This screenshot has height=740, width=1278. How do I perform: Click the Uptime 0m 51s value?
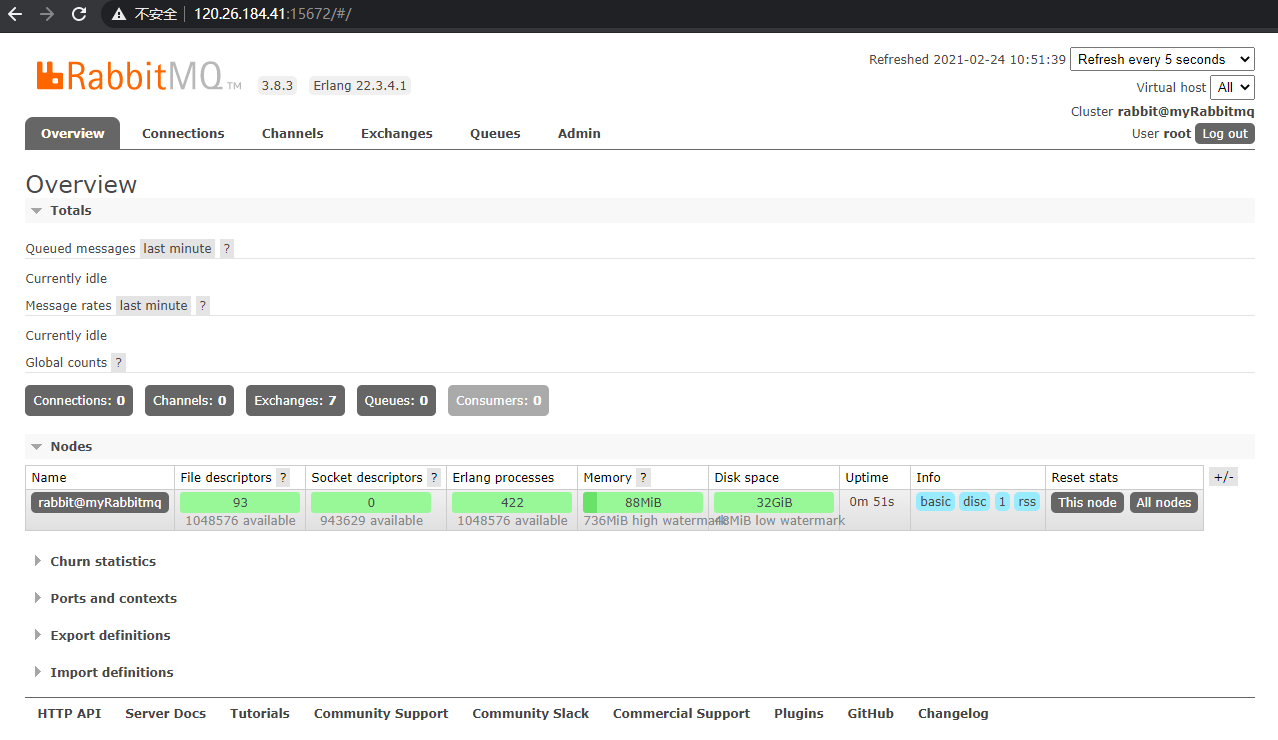click(x=872, y=501)
